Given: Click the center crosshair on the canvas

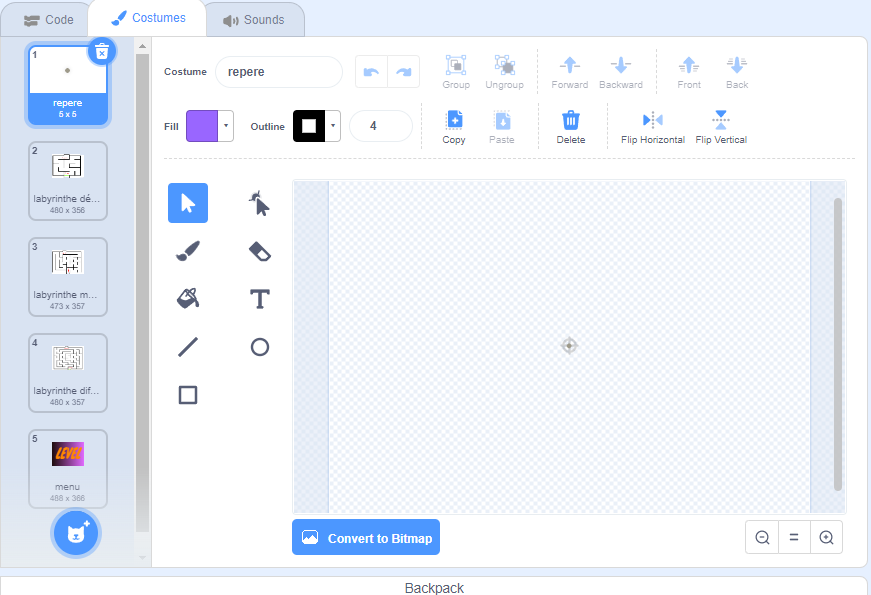Looking at the screenshot, I should pos(569,346).
